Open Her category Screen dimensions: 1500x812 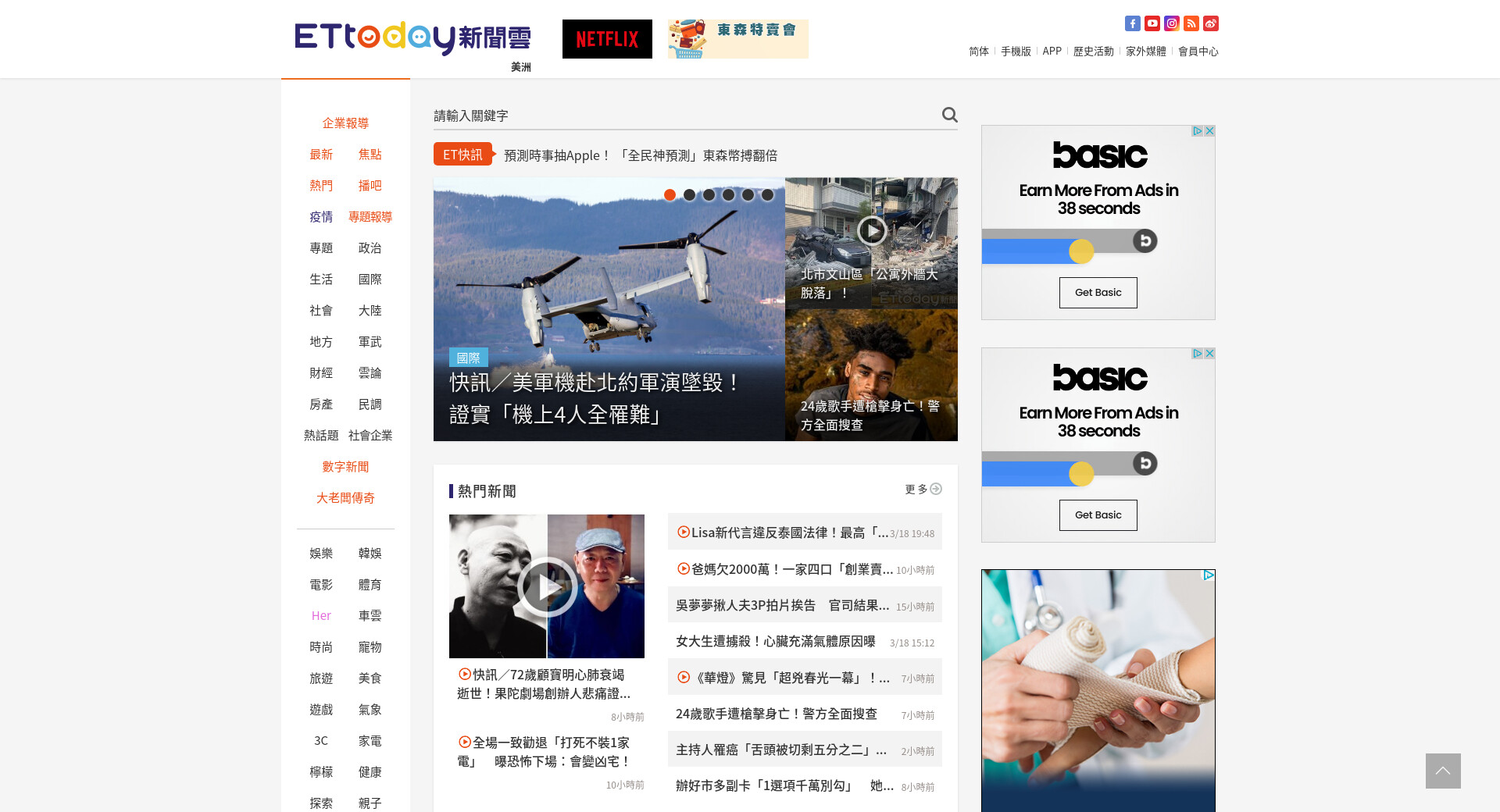(x=321, y=616)
